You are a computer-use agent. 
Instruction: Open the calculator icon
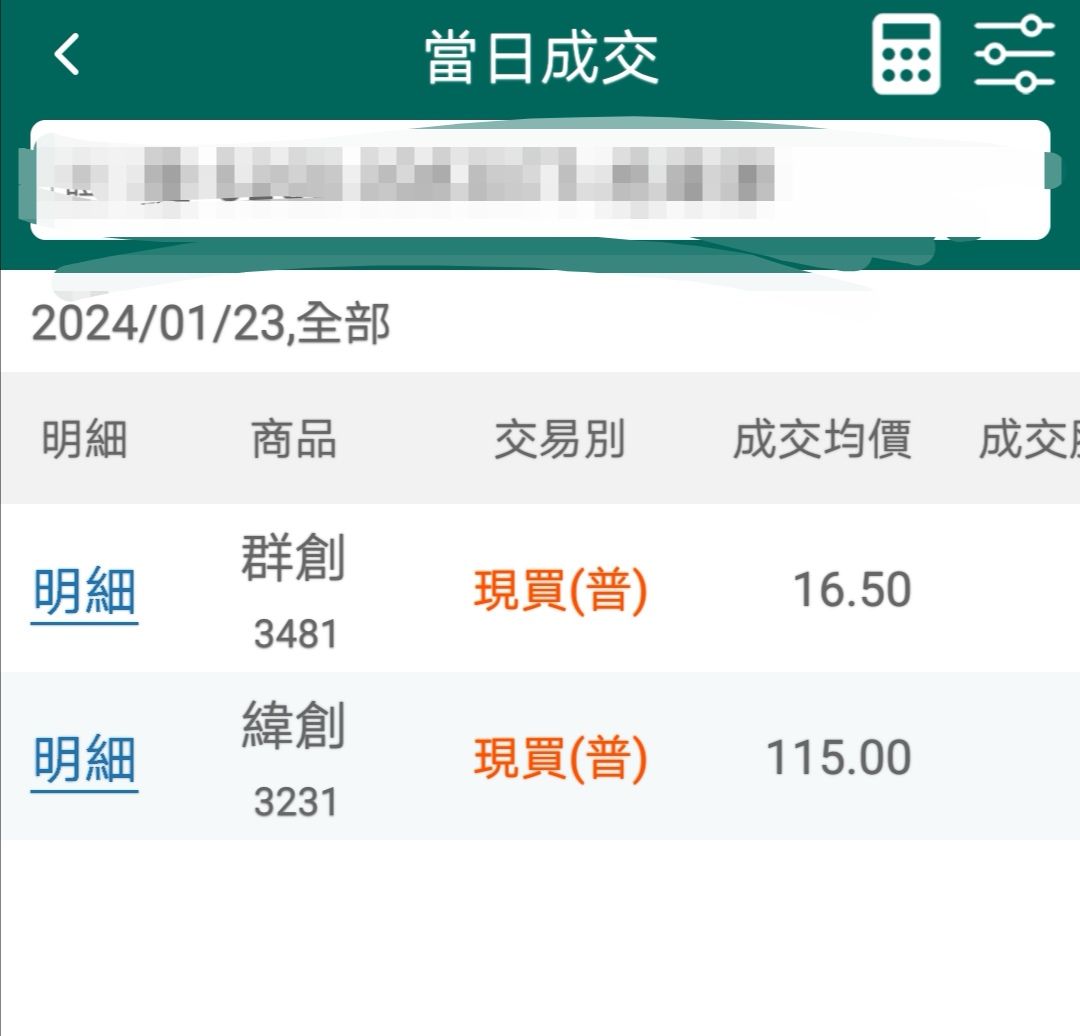(x=906, y=55)
